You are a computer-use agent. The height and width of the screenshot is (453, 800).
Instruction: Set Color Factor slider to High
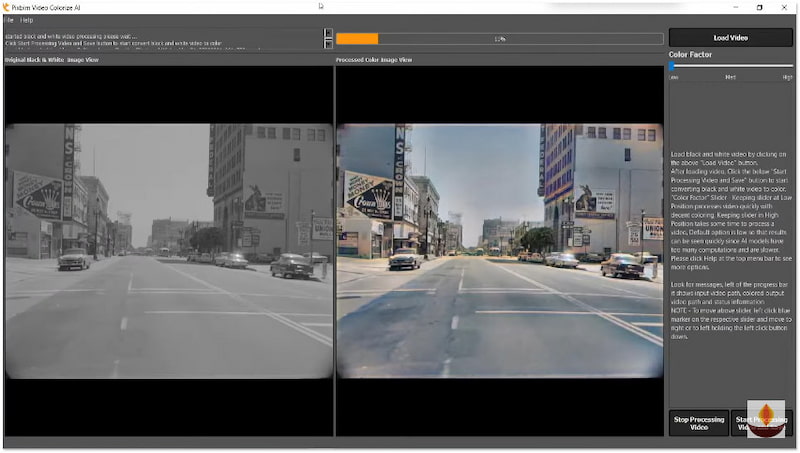click(789, 66)
